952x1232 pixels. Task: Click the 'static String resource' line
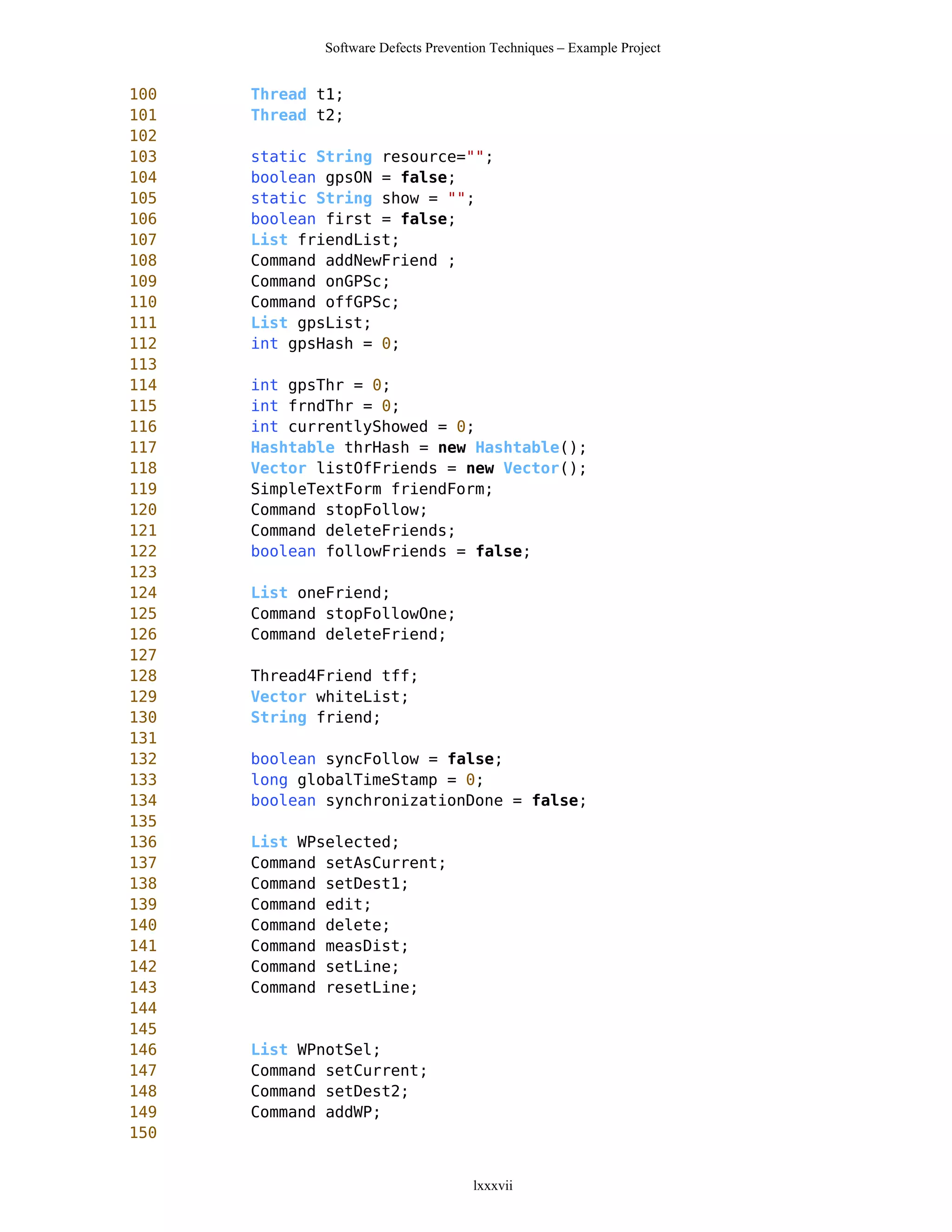[371, 157]
